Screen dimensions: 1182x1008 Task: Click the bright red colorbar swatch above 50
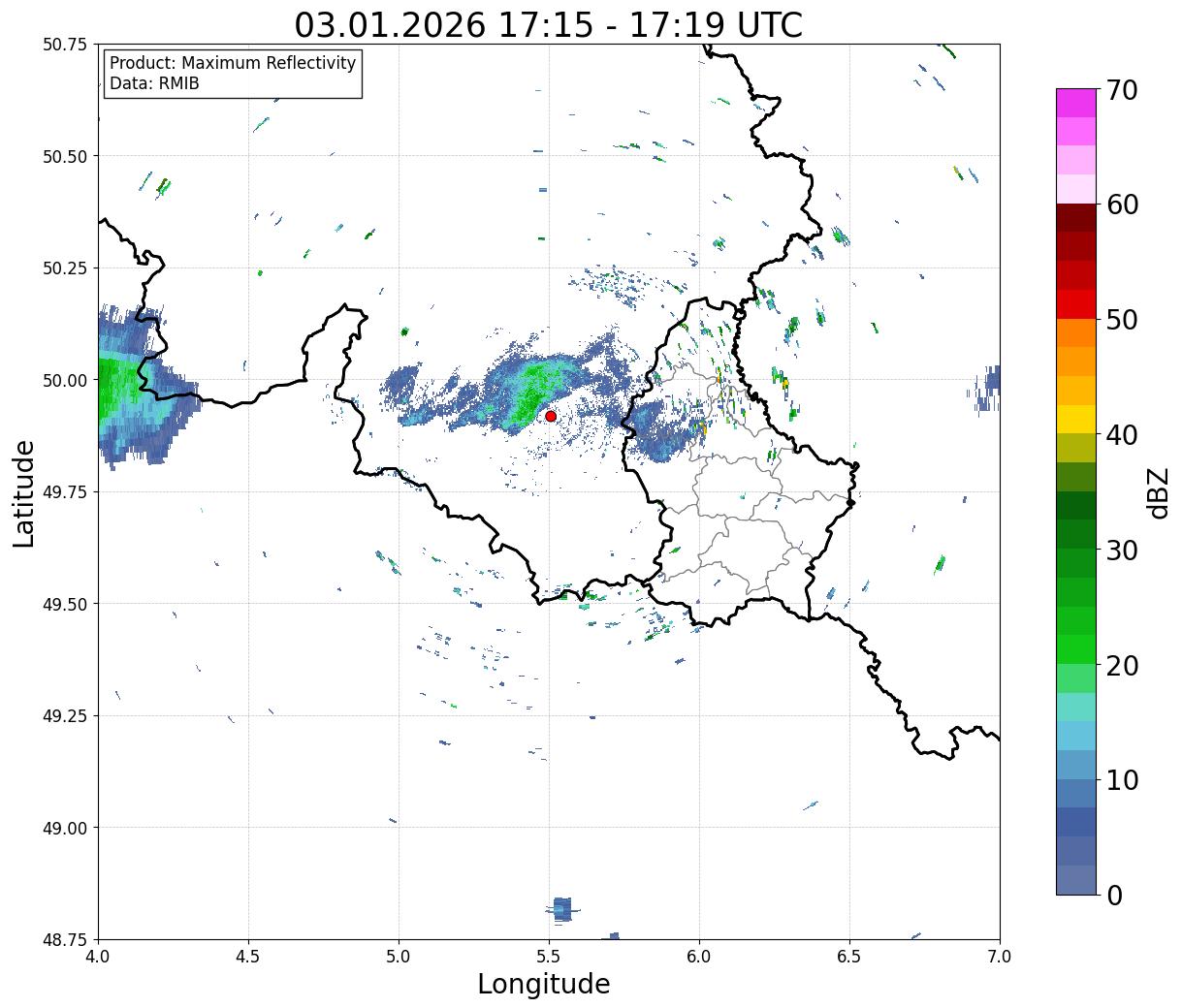tap(1076, 304)
